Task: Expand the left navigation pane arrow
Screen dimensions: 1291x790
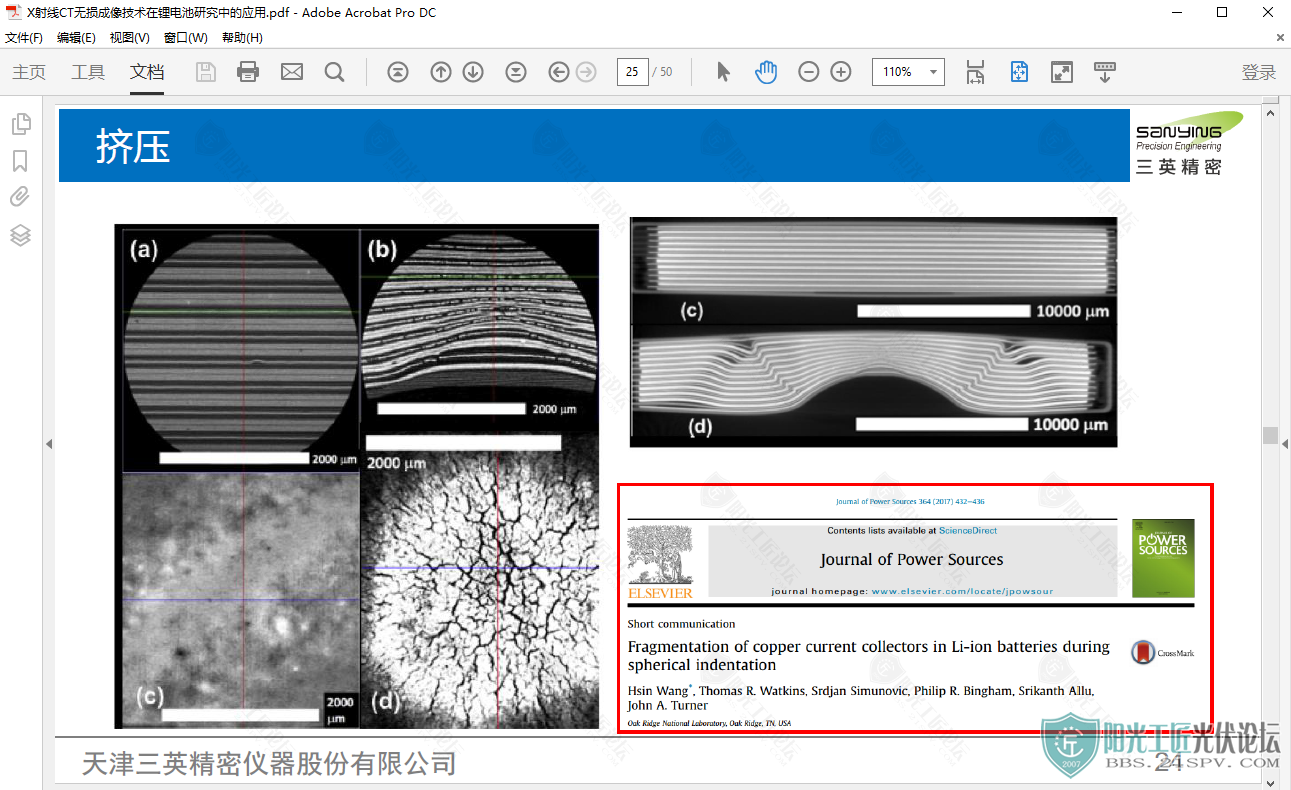Action: coord(49,443)
